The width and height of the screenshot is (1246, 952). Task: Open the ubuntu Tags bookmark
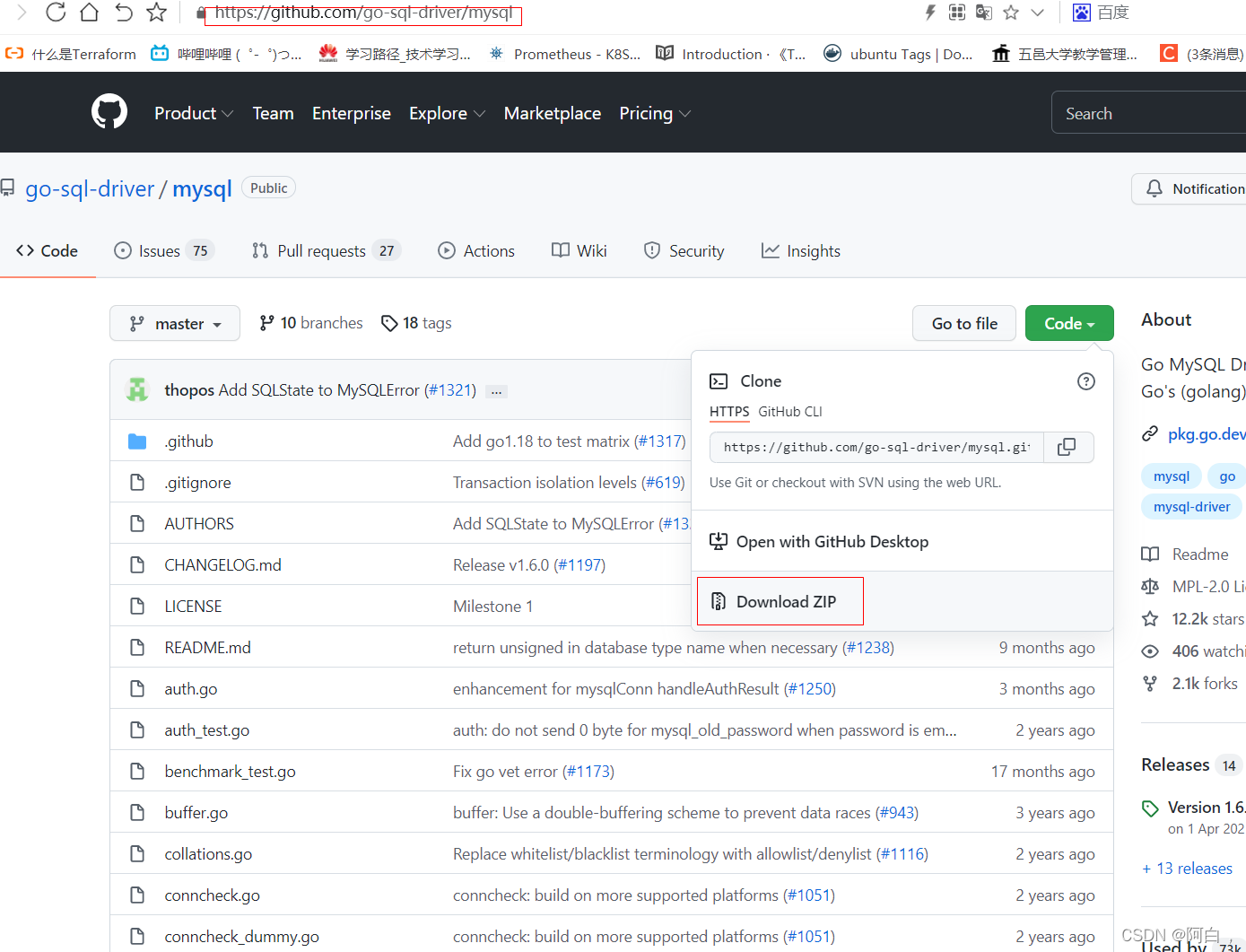pyautogui.click(x=899, y=54)
